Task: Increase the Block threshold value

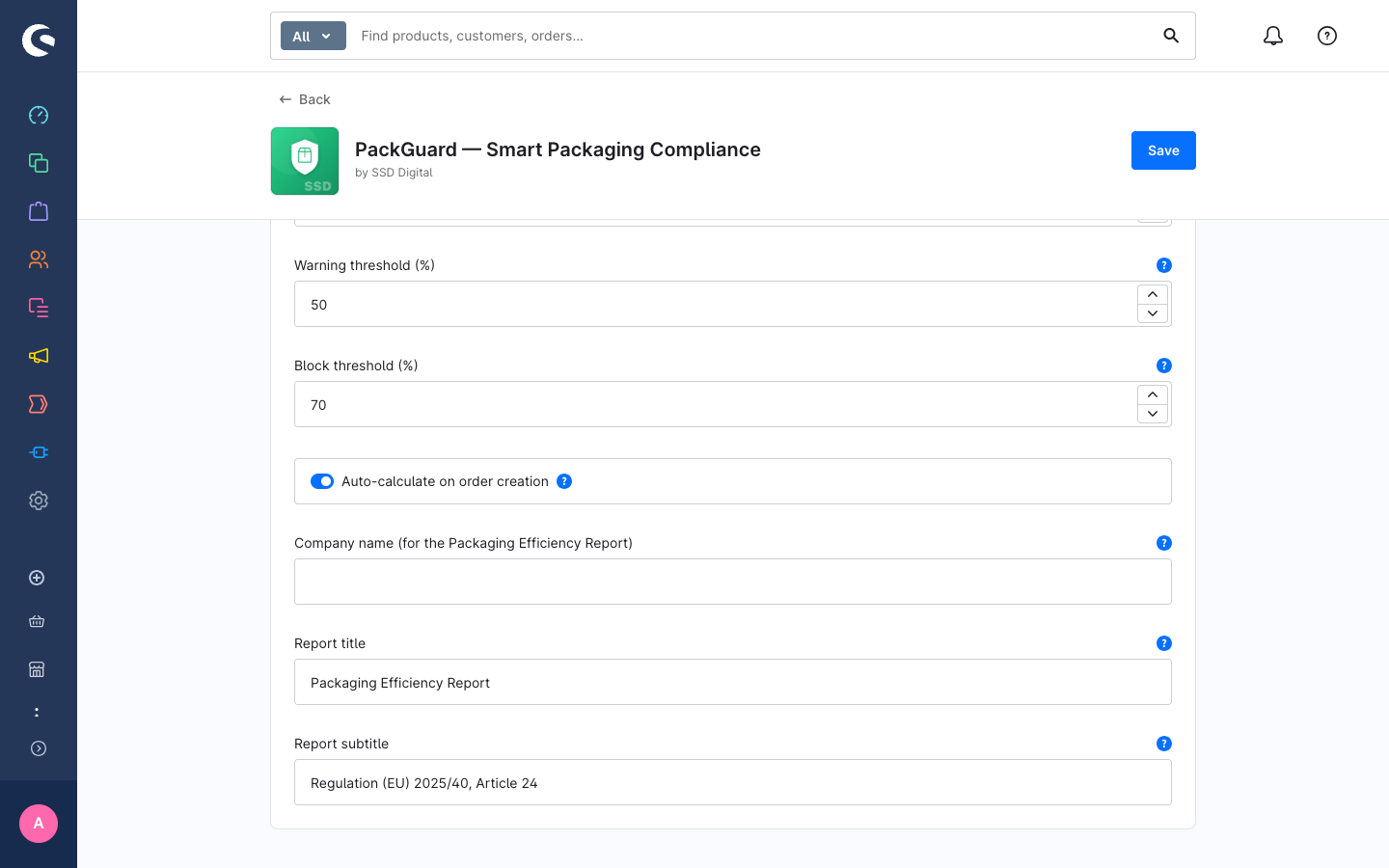Action: point(1153,394)
